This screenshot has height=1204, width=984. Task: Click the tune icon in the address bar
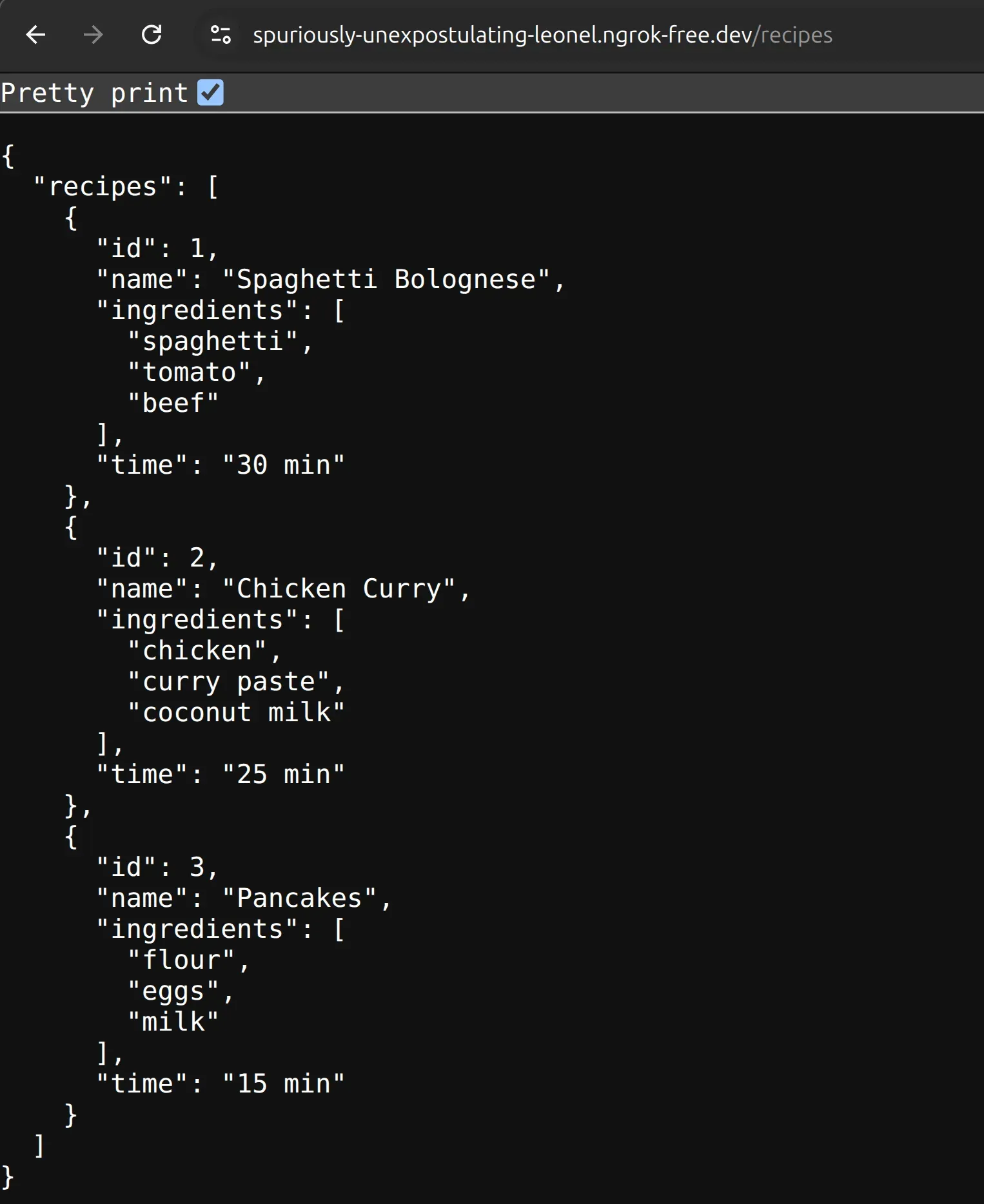(x=221, y=35)
